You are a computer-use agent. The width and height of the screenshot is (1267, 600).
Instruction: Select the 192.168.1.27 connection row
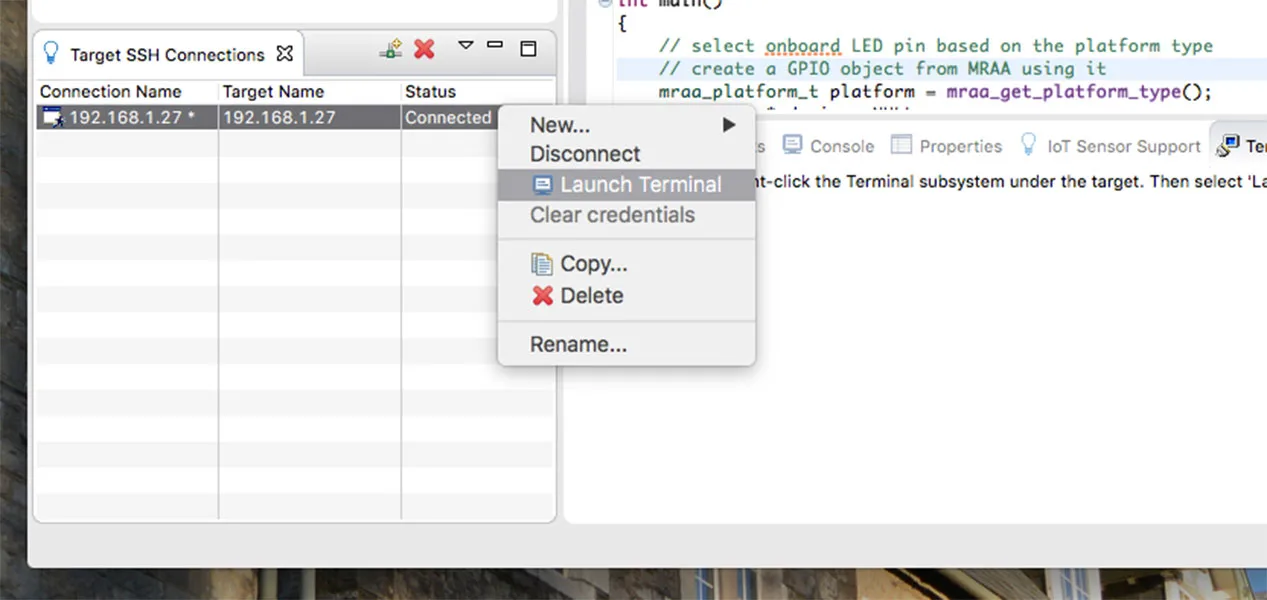coord(130,117)
